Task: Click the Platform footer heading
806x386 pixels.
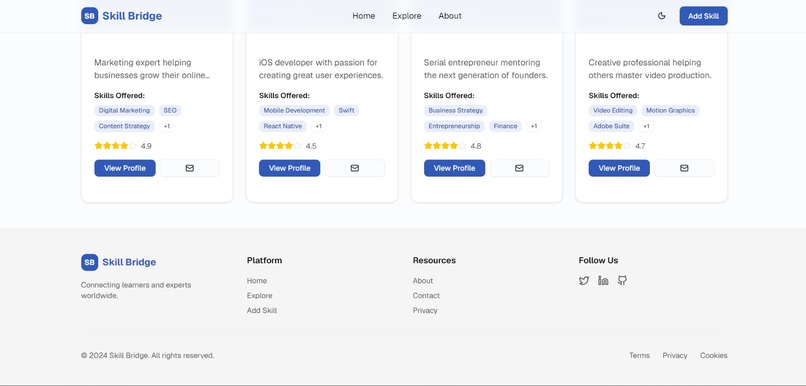Action: [x=264, y=261]
